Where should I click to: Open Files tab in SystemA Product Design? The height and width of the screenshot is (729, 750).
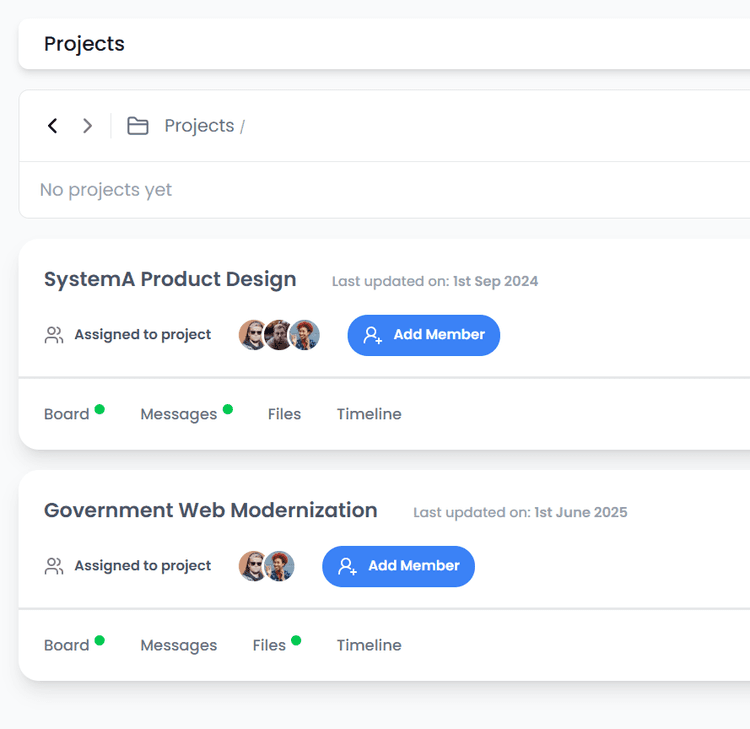(x=284, y=414)
